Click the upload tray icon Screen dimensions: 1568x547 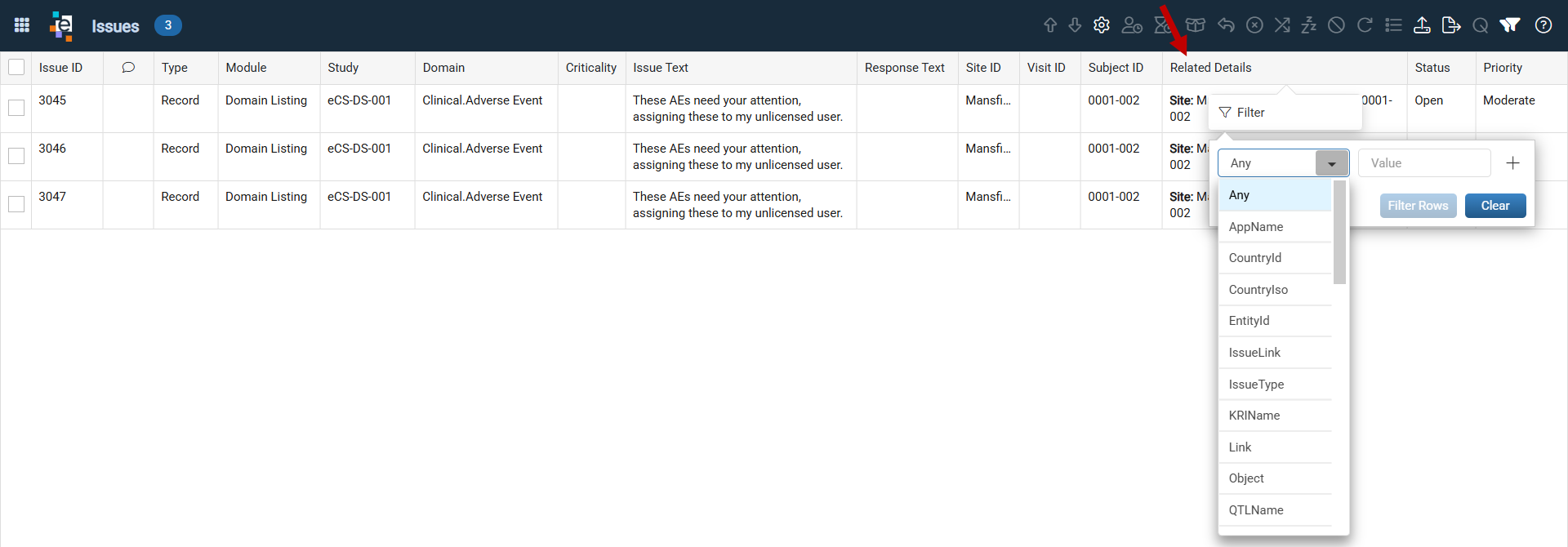point(1422,25)
